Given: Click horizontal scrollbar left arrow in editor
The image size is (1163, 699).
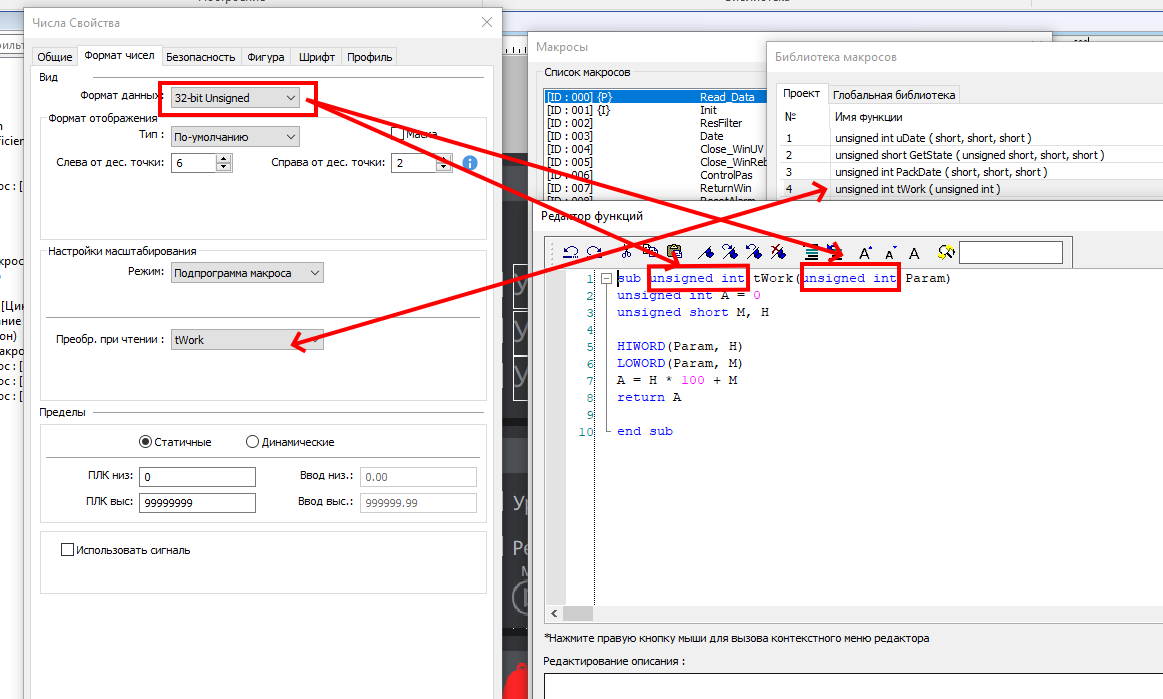Looking at the screenshot, I should (x=554, y=614).
